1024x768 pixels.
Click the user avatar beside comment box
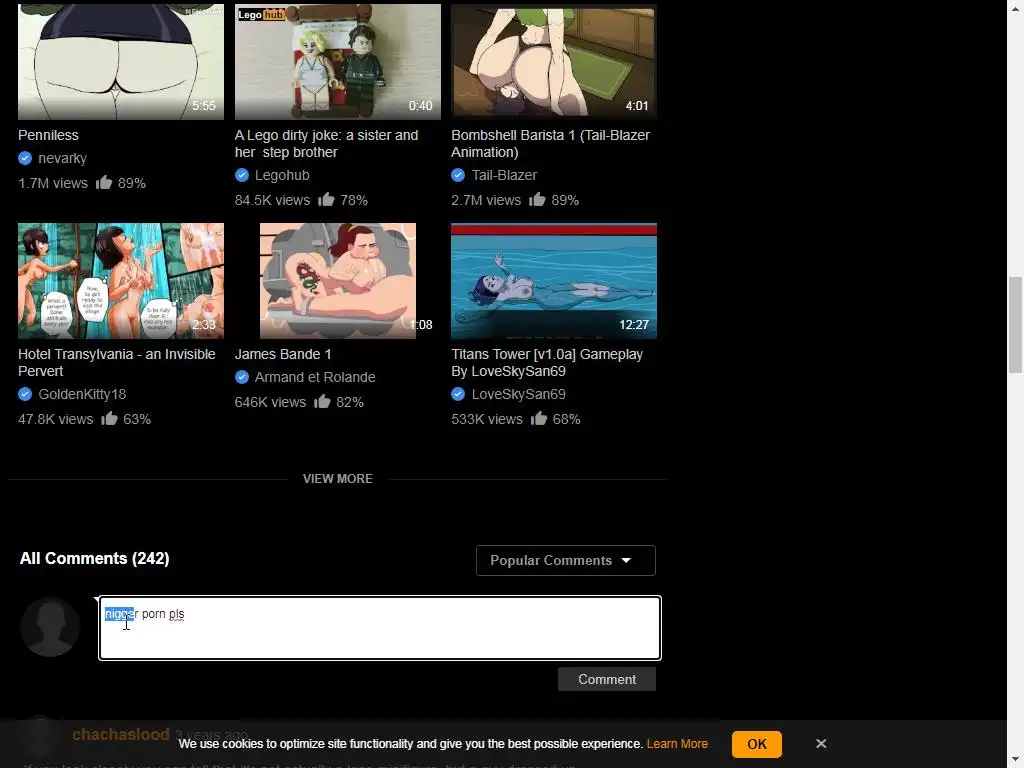(50, 627)
